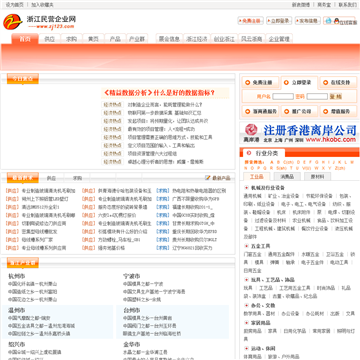
Task: Click the orange circle icon on 免费注册 panel button
Action: point(247,82)
